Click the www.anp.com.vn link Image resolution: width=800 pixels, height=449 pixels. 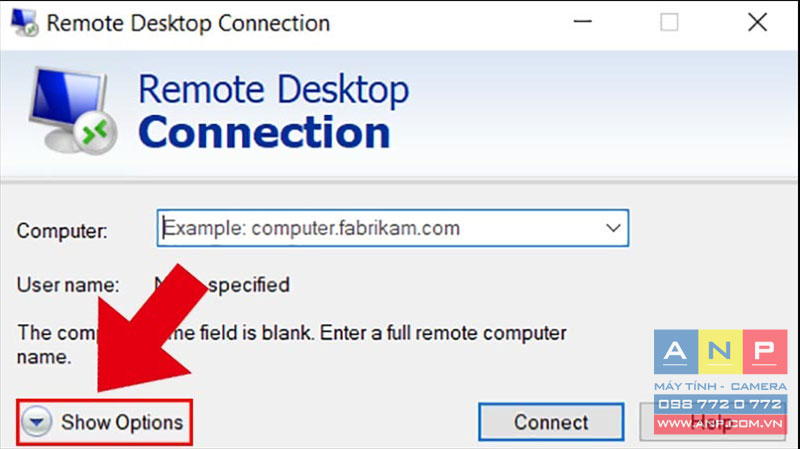(720, 424)
